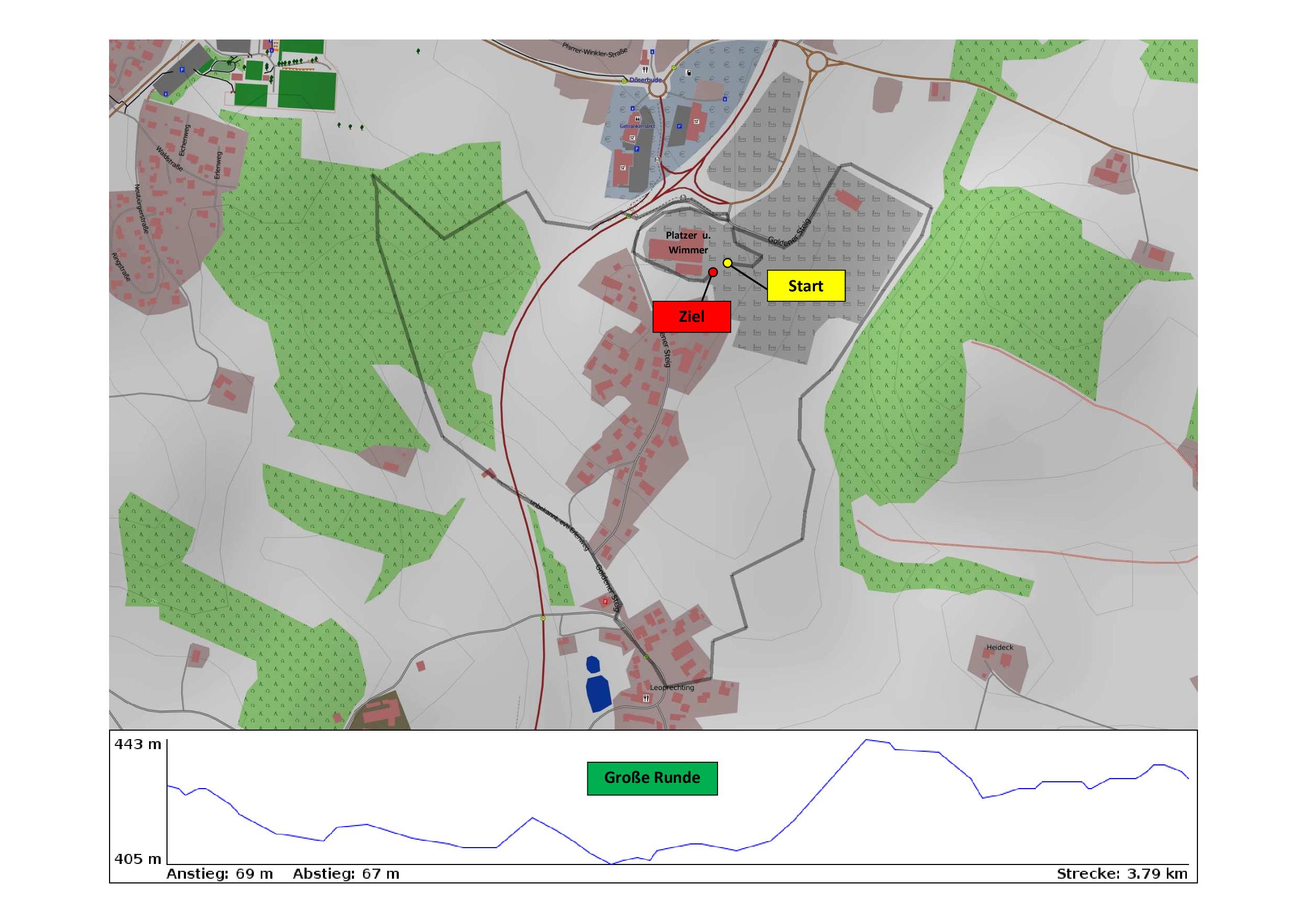Click the red fire station icon

click(605, 601)
